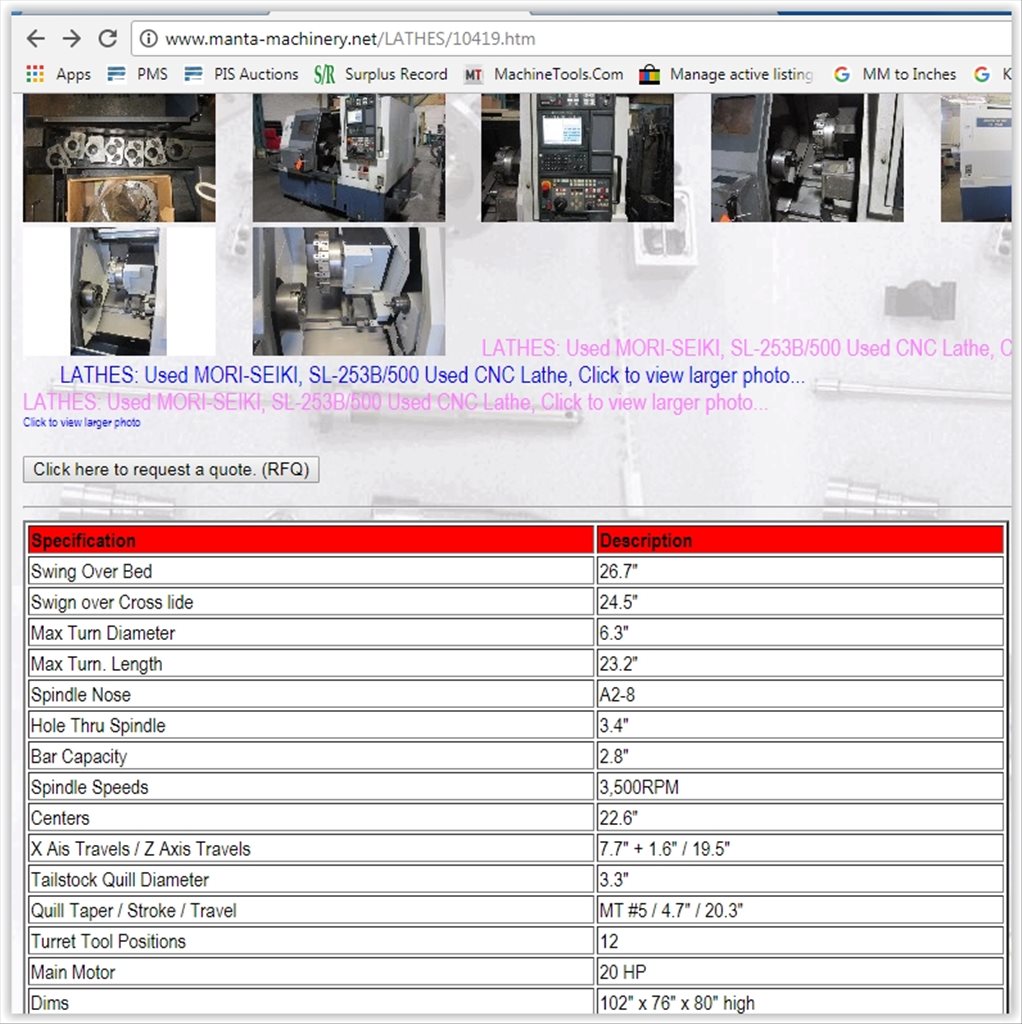Select the 'Quill Taper / Stroke / Travel' cell
Screen dimensions: 1022x1024
[x=311, y=910]
